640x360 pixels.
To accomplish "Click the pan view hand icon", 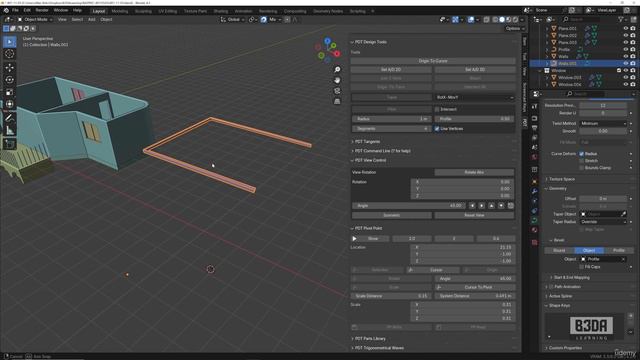I will click(x=337, y=80).
